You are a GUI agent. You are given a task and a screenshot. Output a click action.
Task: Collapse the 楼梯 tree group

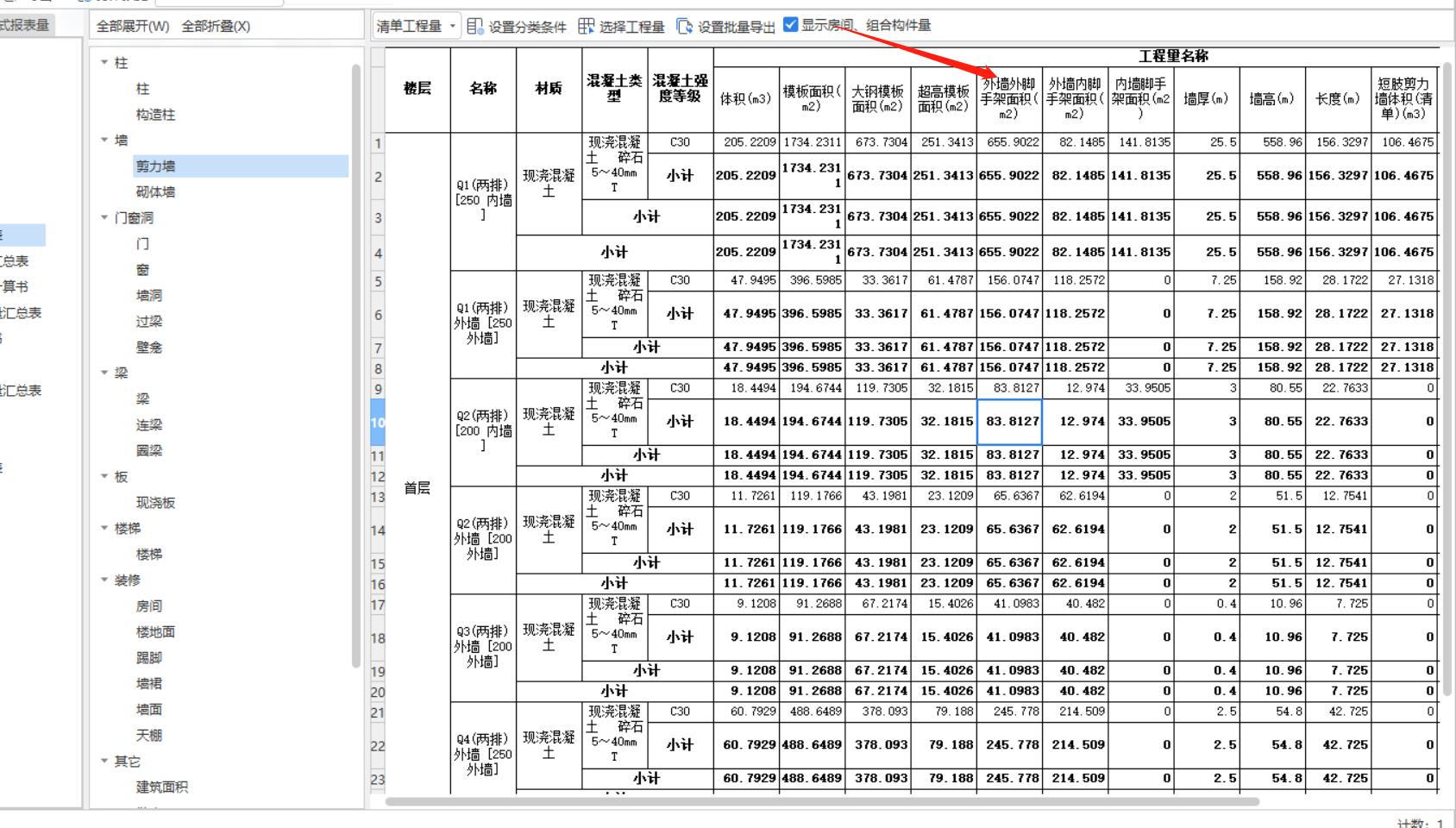pyautogui.click(x=104, y=528)
